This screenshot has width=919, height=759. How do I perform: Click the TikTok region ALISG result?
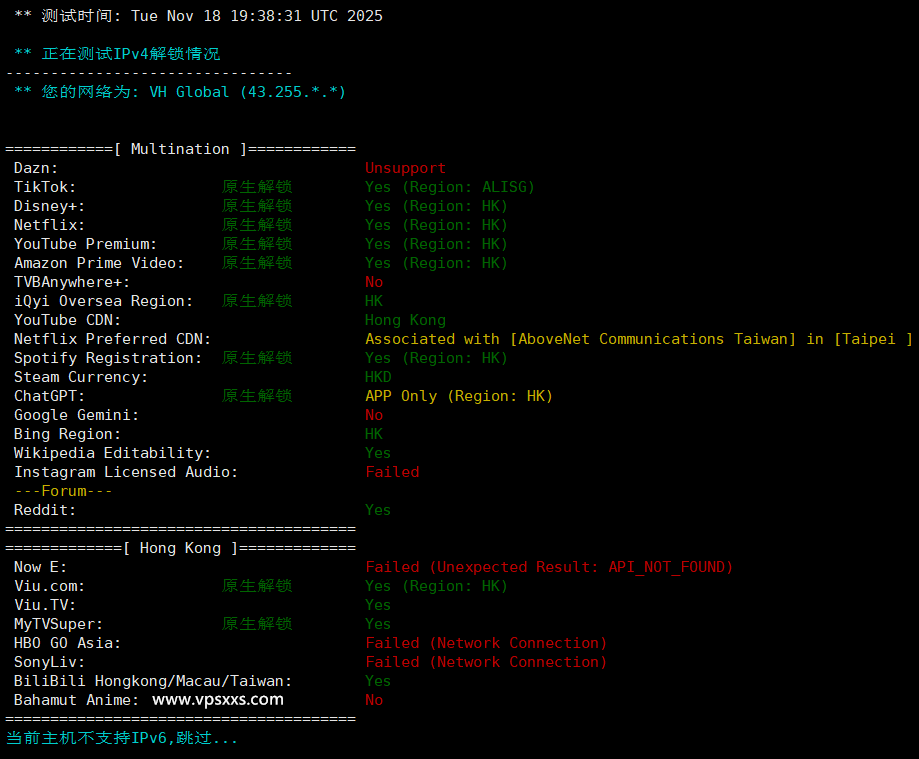[449, 187]
